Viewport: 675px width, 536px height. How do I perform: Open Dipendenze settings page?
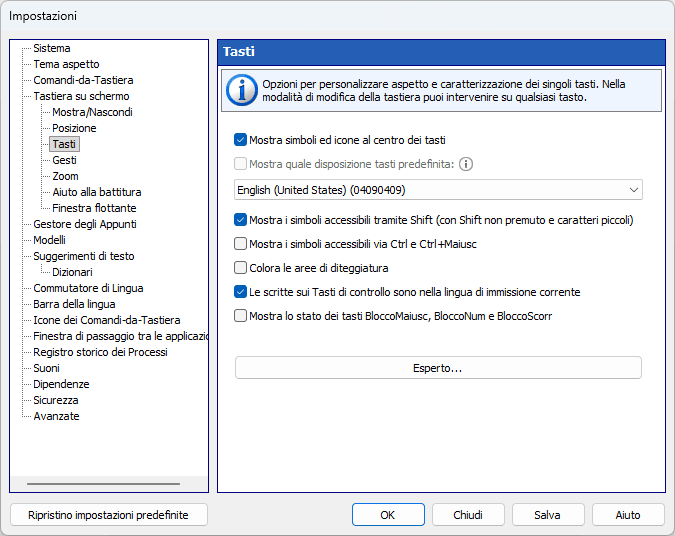click(61, 384)
